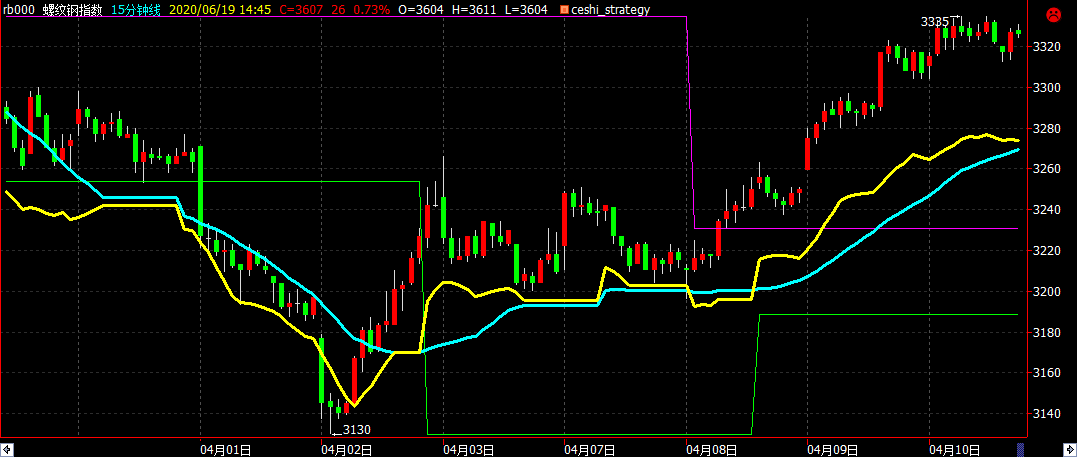Click the L=3604 low value
This screenshot has width=1077, height=457.
[525, 10]
